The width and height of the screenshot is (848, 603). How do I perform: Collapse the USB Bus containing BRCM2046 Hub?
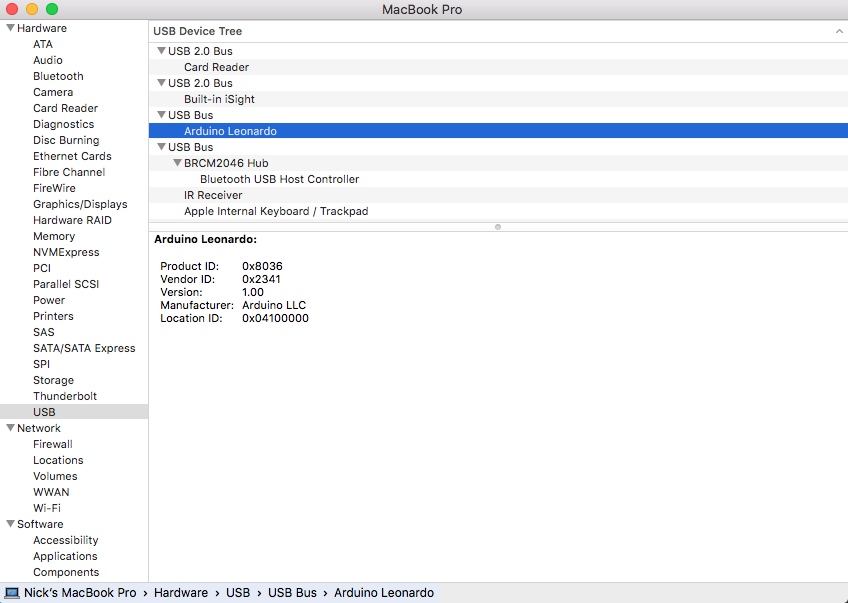(x=161, y=147)
